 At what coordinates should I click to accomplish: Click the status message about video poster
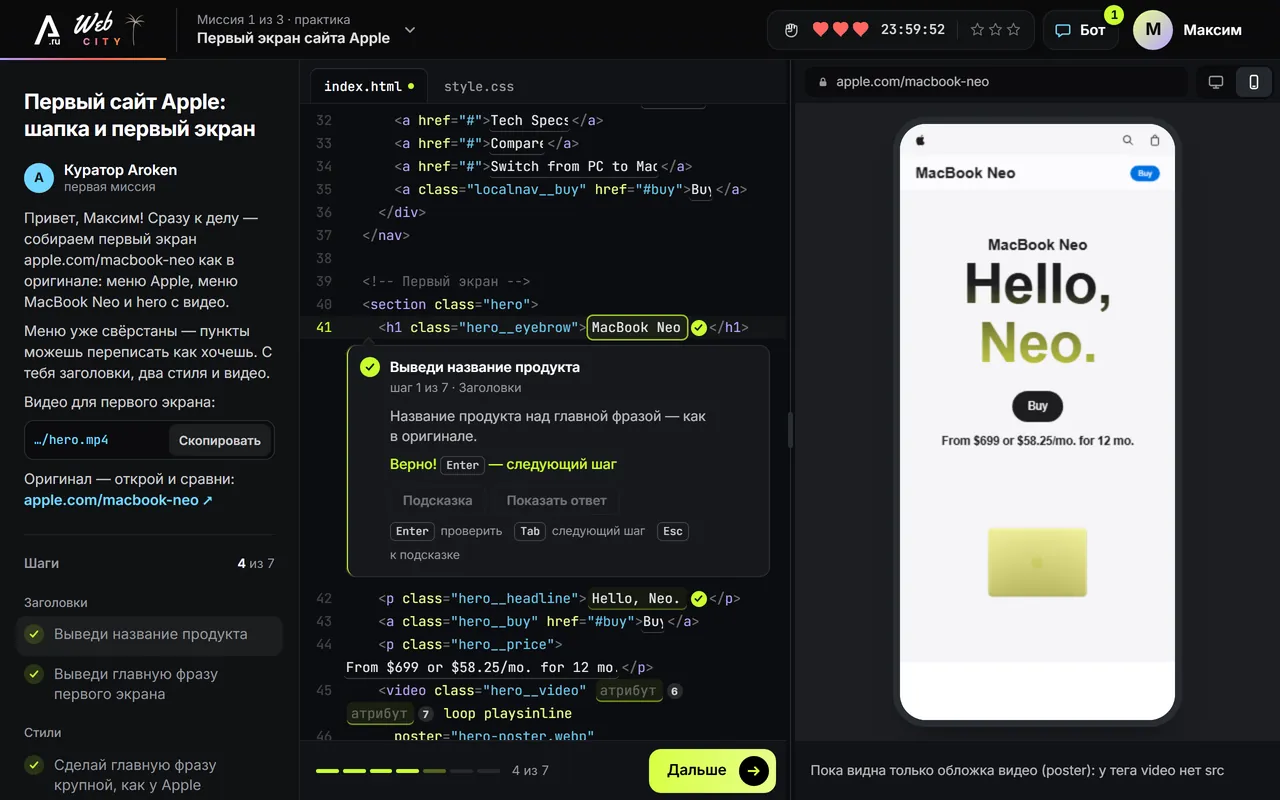(1017, 770)
